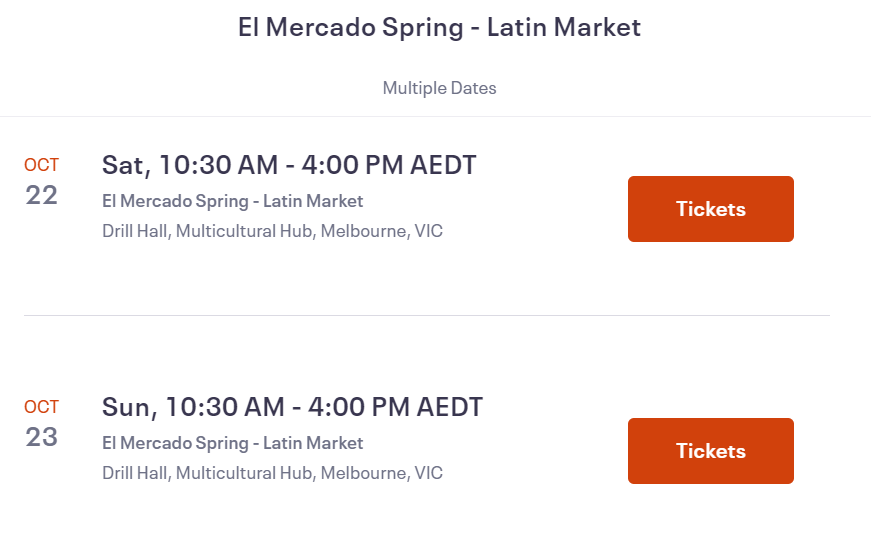The width and height of the screenshot is (871, 554).
Task: Click the Drill Hall location for Saturday event
Action: [272, 231]
